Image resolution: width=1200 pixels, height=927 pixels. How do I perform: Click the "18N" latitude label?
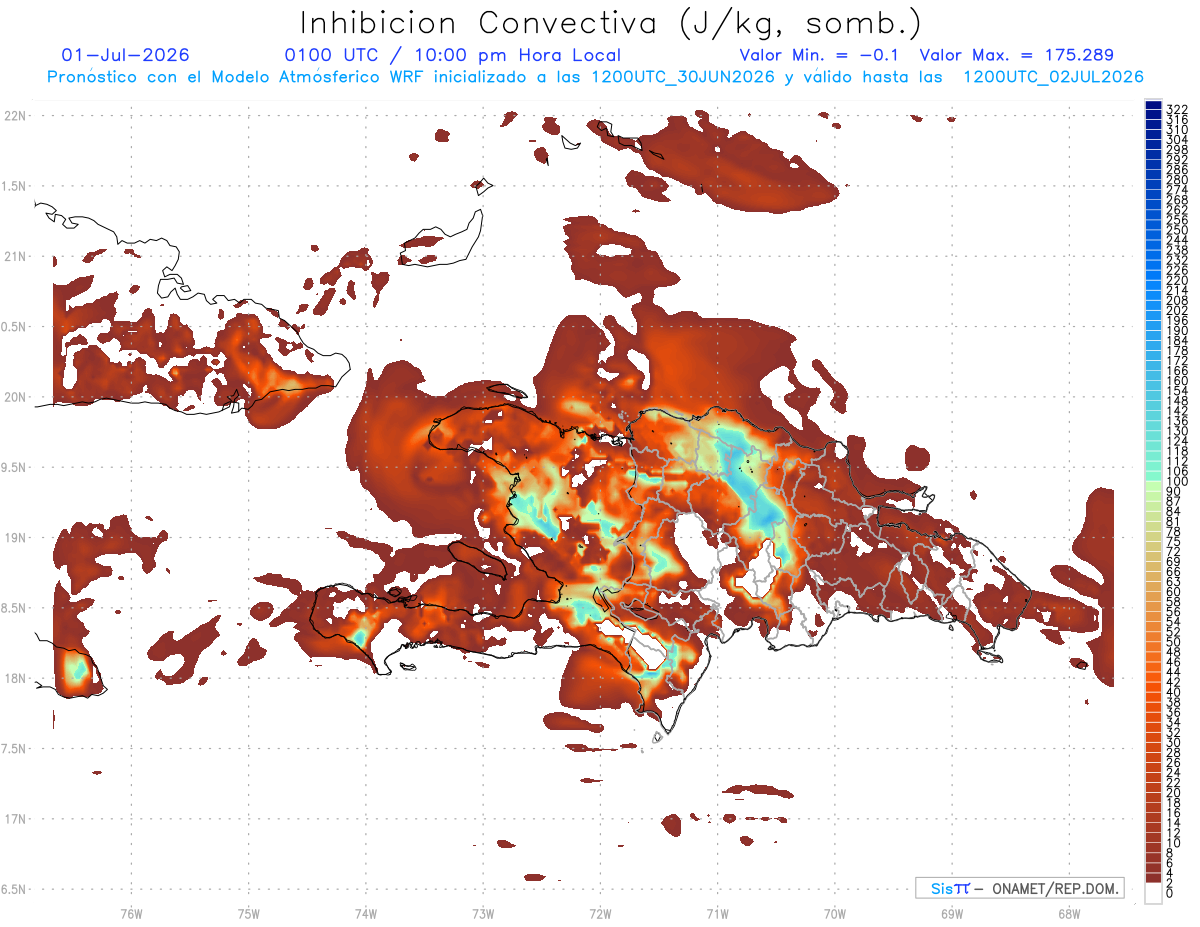[x=15, y=678]
